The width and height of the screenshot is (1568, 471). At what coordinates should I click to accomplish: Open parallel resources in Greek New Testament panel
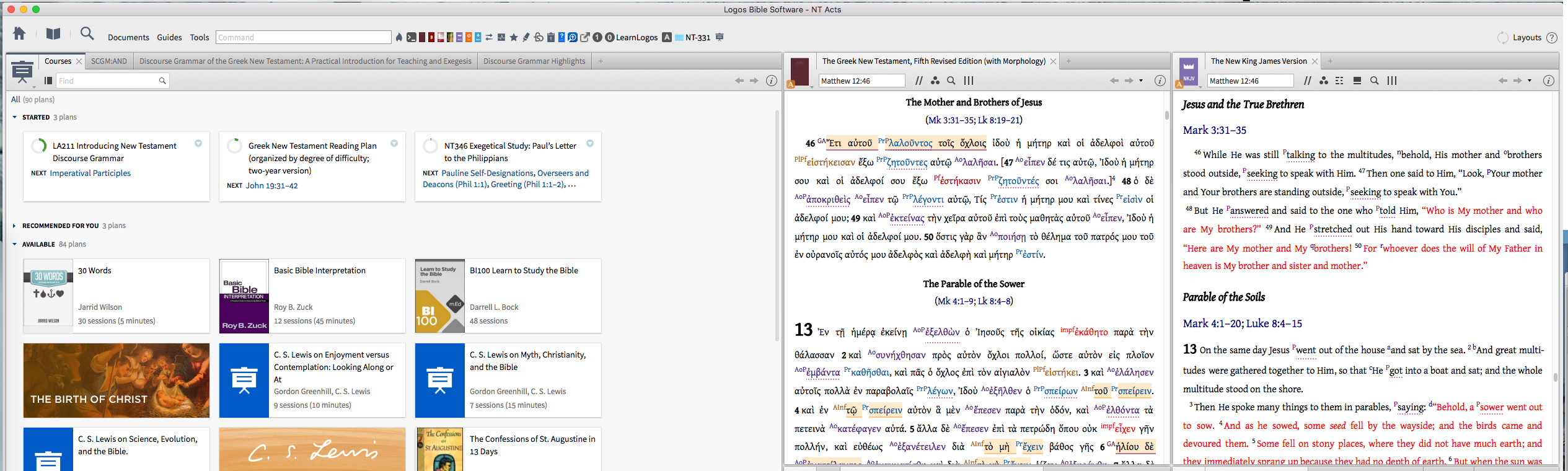pyautogui.click(x=919, y=81)
